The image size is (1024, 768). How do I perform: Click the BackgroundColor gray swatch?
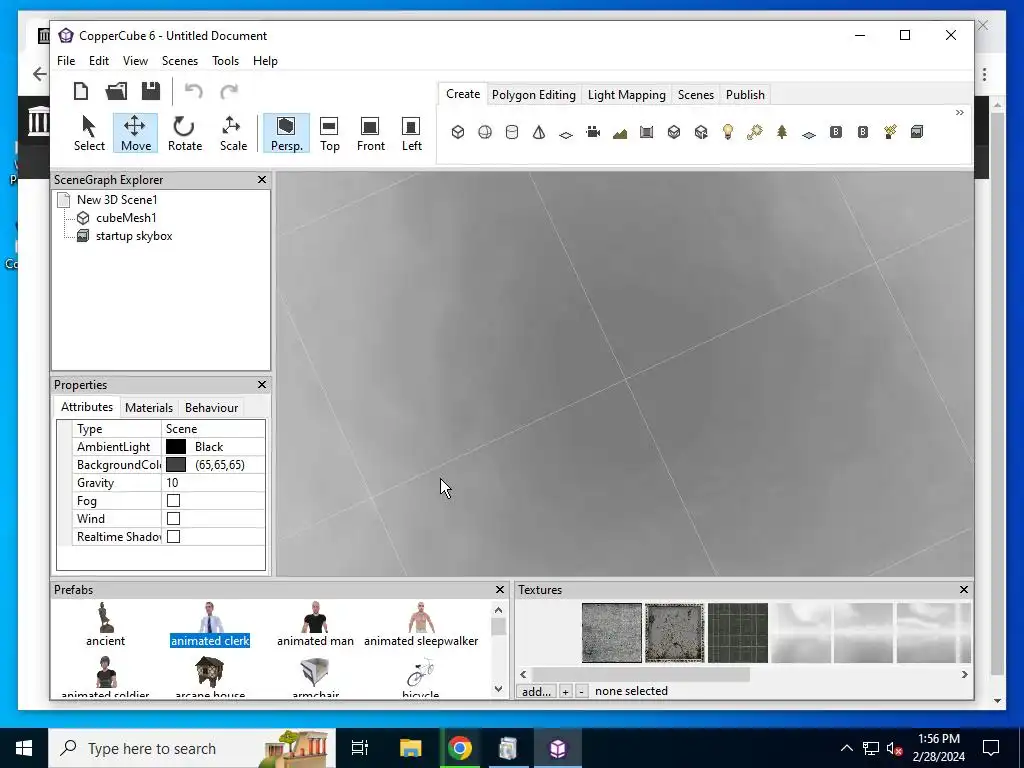(176, 465)
